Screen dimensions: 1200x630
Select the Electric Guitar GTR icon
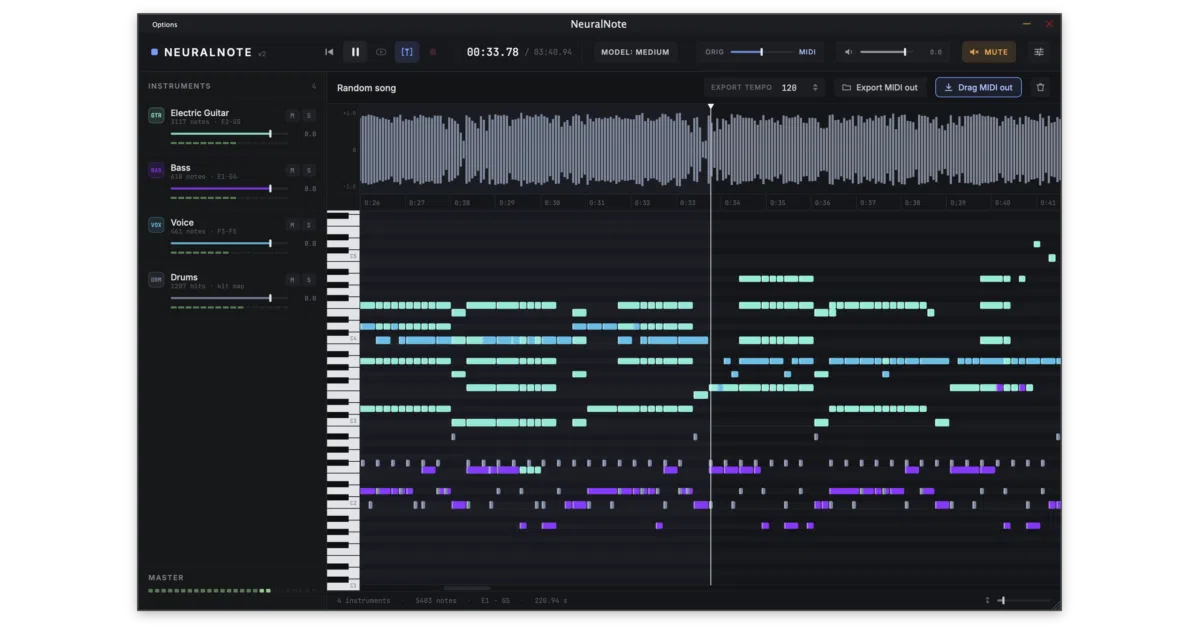point(156,116)
